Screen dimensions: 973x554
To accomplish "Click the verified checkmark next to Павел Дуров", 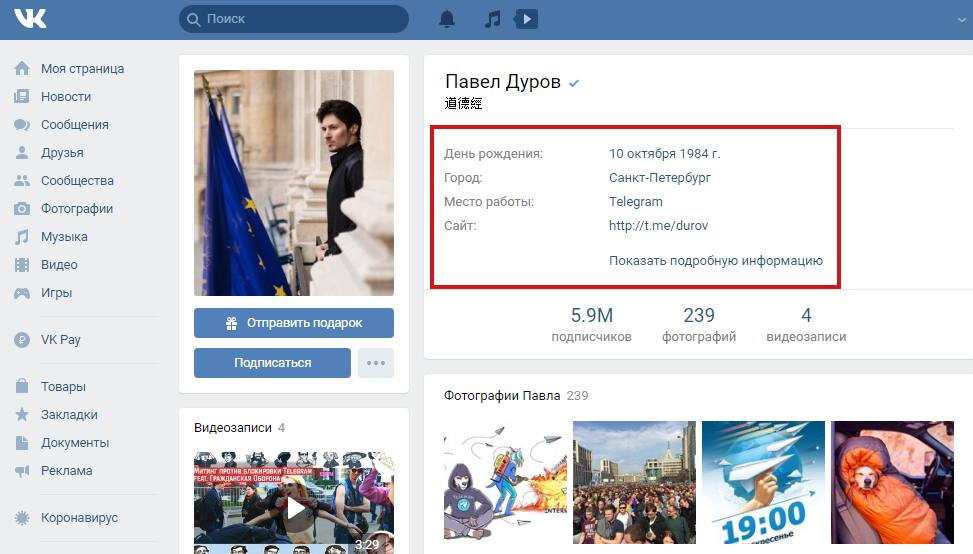I will pyautogui.click(x=574, y=83).
